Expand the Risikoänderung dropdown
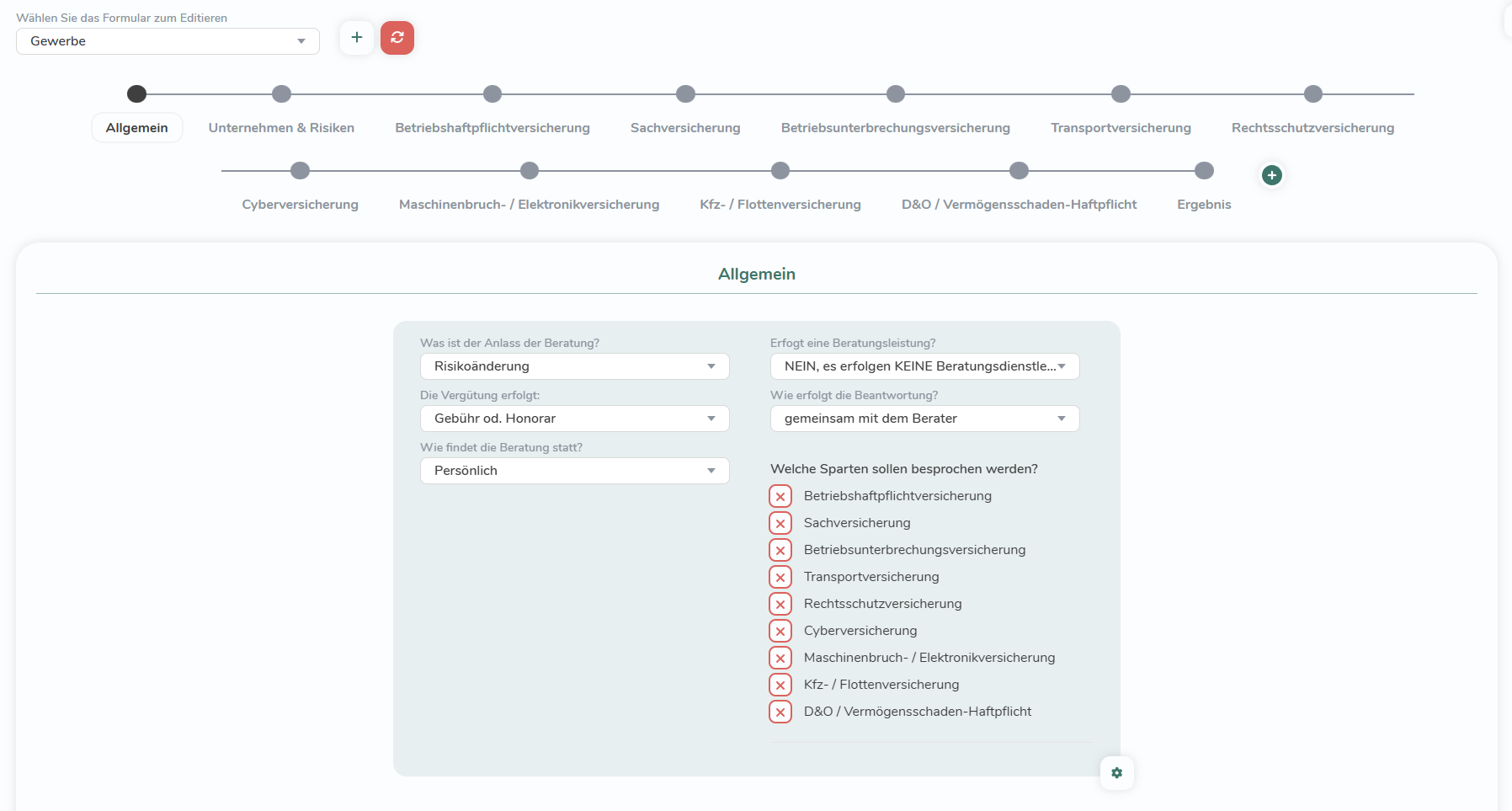The width and height of the screenshot is (1512, 811). click(x=574, y=366)
